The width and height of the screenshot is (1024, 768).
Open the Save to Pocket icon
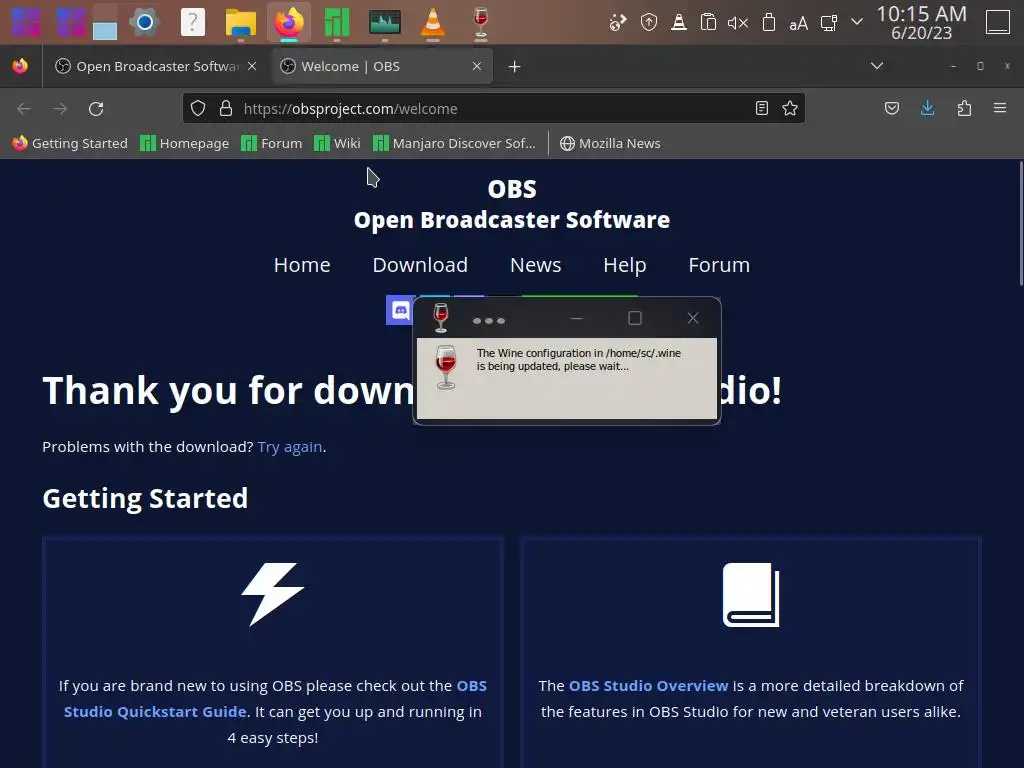(x=891, y=108)
